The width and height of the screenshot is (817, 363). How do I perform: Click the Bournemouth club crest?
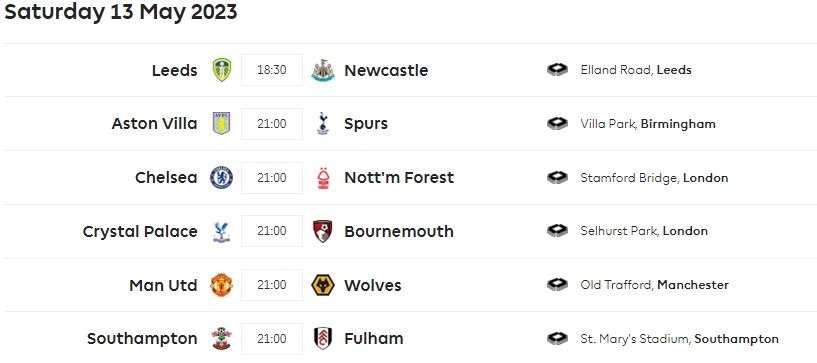(323, 231)
